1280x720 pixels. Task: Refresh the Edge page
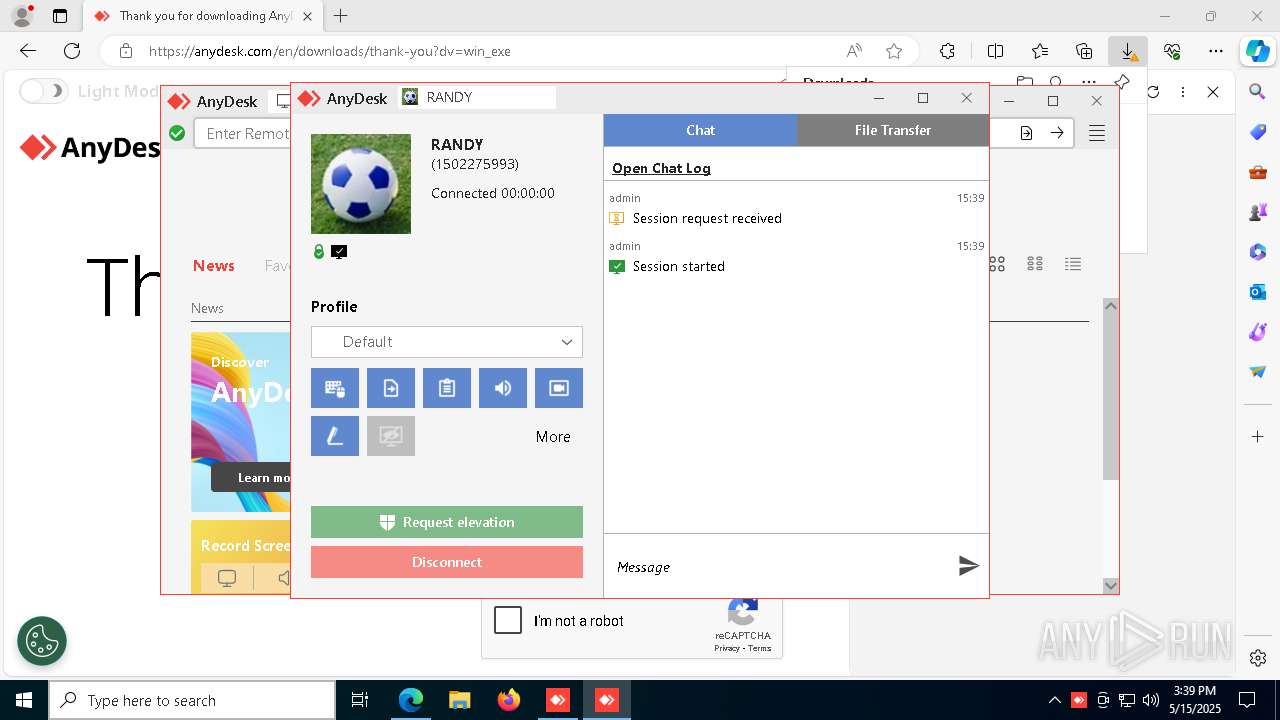tap(72, 51)
